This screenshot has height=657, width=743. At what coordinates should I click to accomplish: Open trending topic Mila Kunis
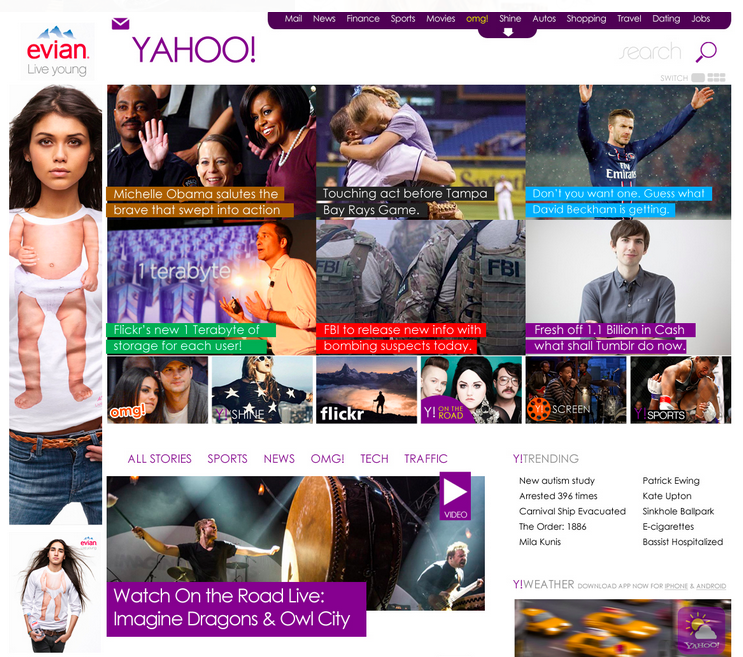tap(540, 541)
